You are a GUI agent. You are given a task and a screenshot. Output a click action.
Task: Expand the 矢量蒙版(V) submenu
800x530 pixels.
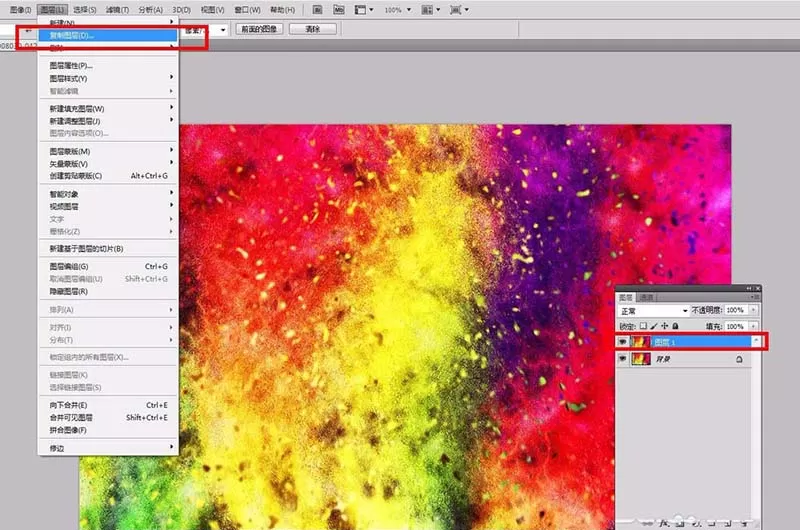pos(108,163)
